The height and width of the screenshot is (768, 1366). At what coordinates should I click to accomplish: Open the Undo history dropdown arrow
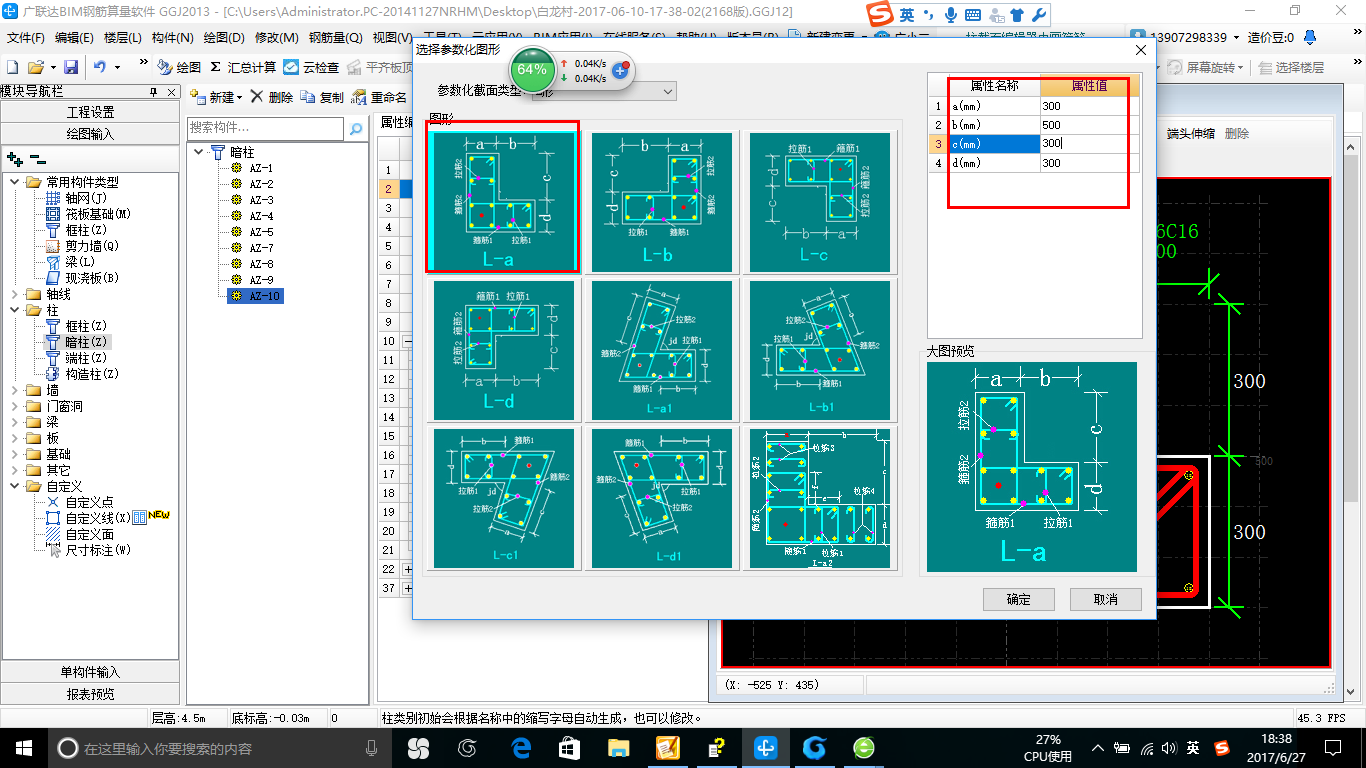click(117, 67)
